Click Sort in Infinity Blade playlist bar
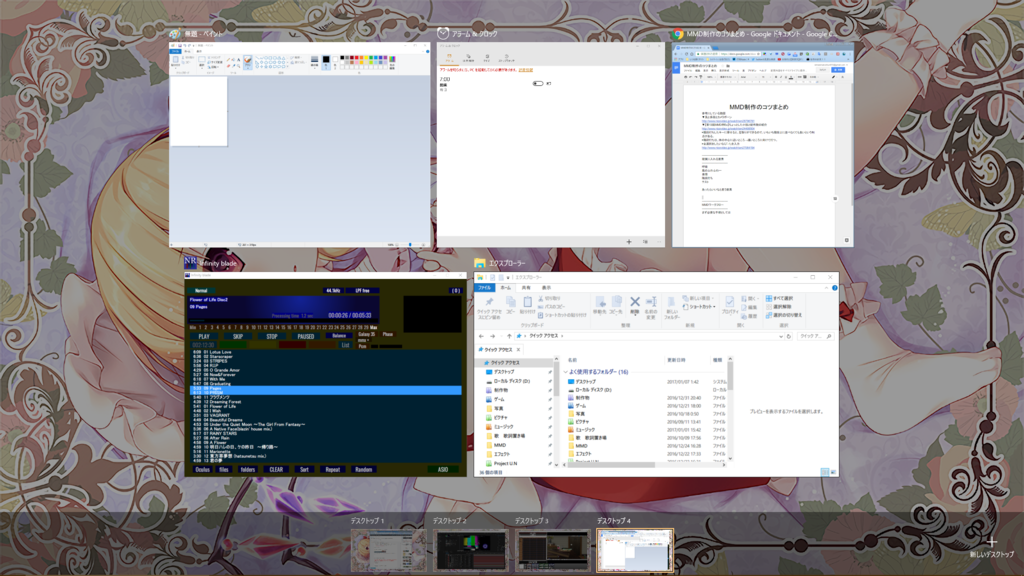This screenshot has width=1024, height=576. [x=304, y=470]
